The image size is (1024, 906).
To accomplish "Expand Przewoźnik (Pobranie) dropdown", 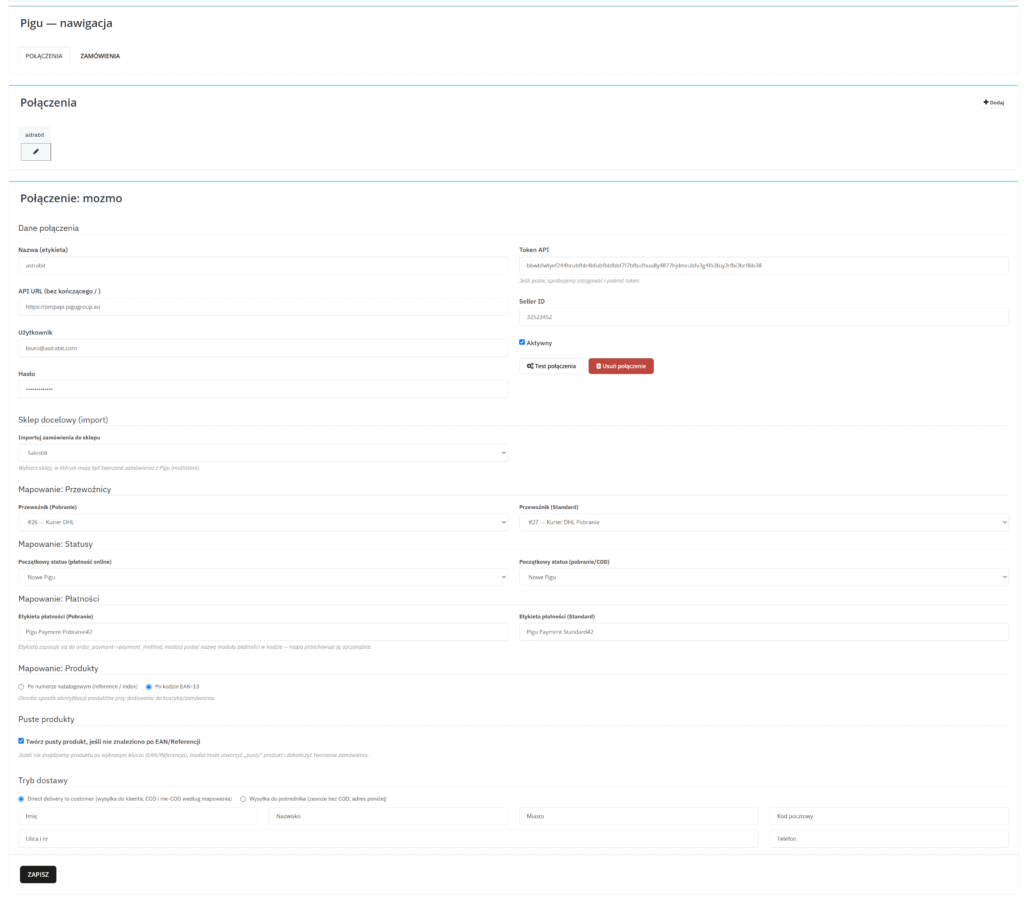I will 263,522.
